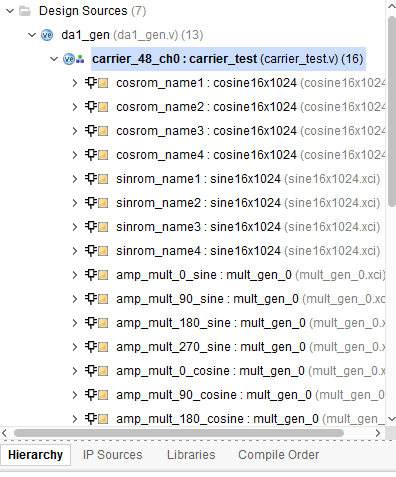
Task: Expand the cosrom_name3 IP entry
Action: (x=75, y=131)
